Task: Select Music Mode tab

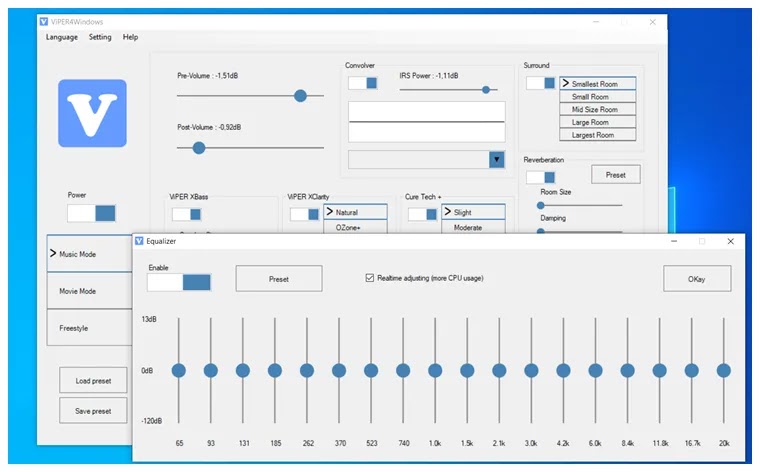Action: click(x=90, y=254)
